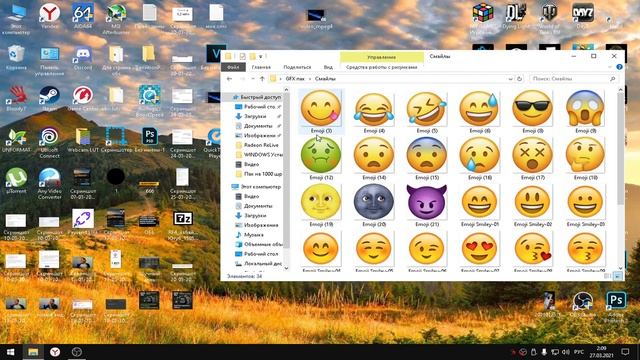
Task: Open DayZ desktop shortcut
Action: click(583, 16)
